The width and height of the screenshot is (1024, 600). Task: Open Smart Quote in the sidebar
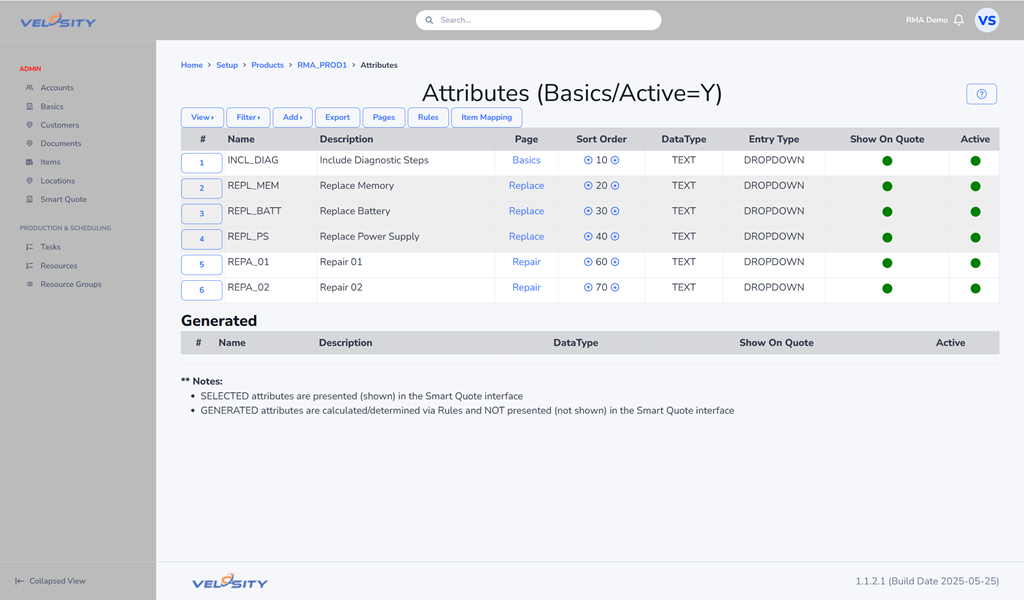pos(63,199)
